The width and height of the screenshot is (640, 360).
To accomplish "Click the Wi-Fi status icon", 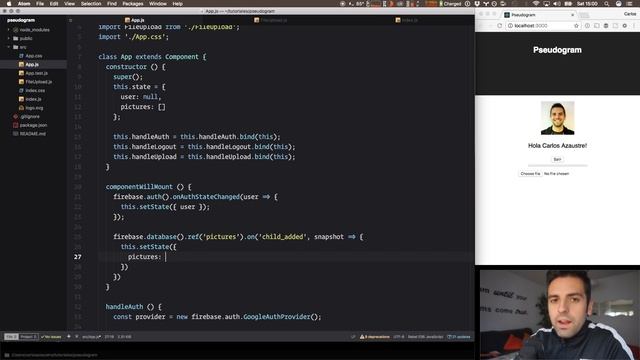I will click(536, 4).
